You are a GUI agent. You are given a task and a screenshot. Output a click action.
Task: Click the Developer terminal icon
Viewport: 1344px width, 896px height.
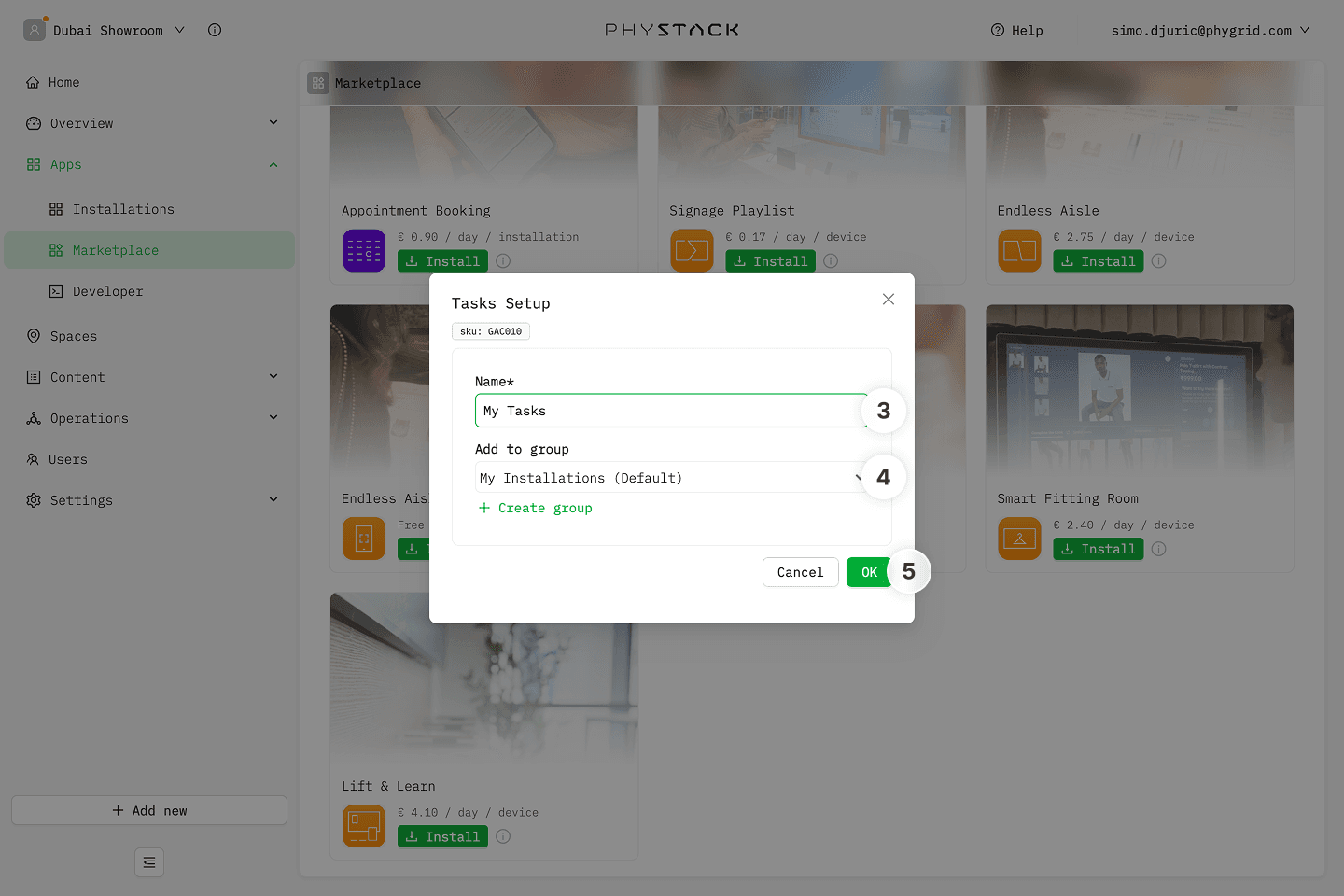pyautogui.click(x=56, y=291)
